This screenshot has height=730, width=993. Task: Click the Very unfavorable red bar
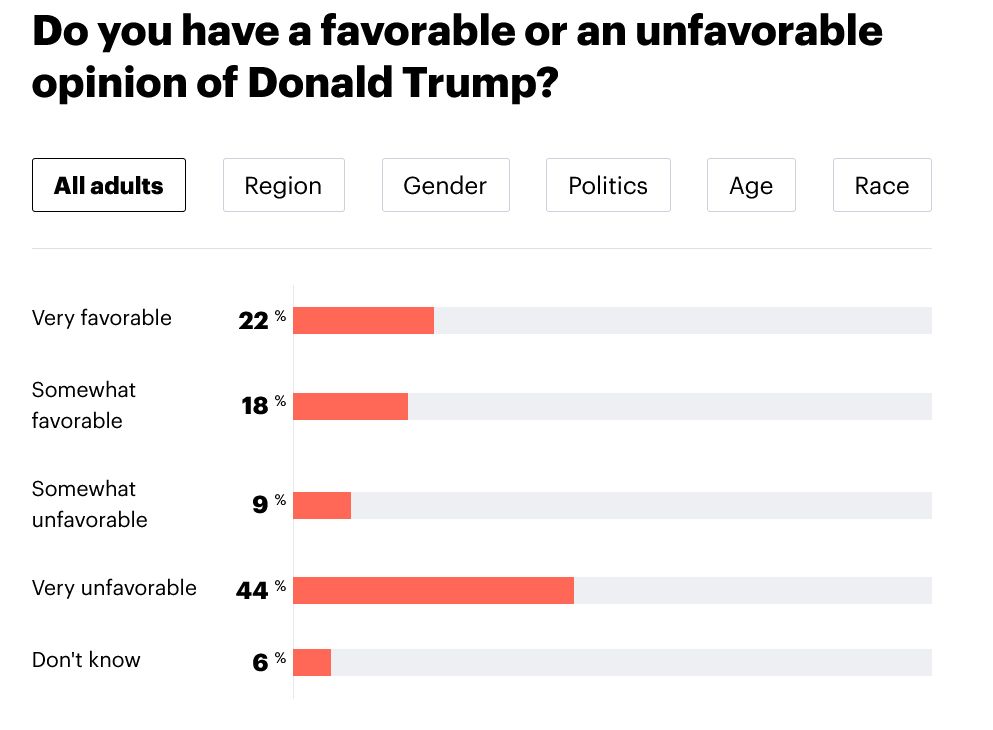pos(433,590)
